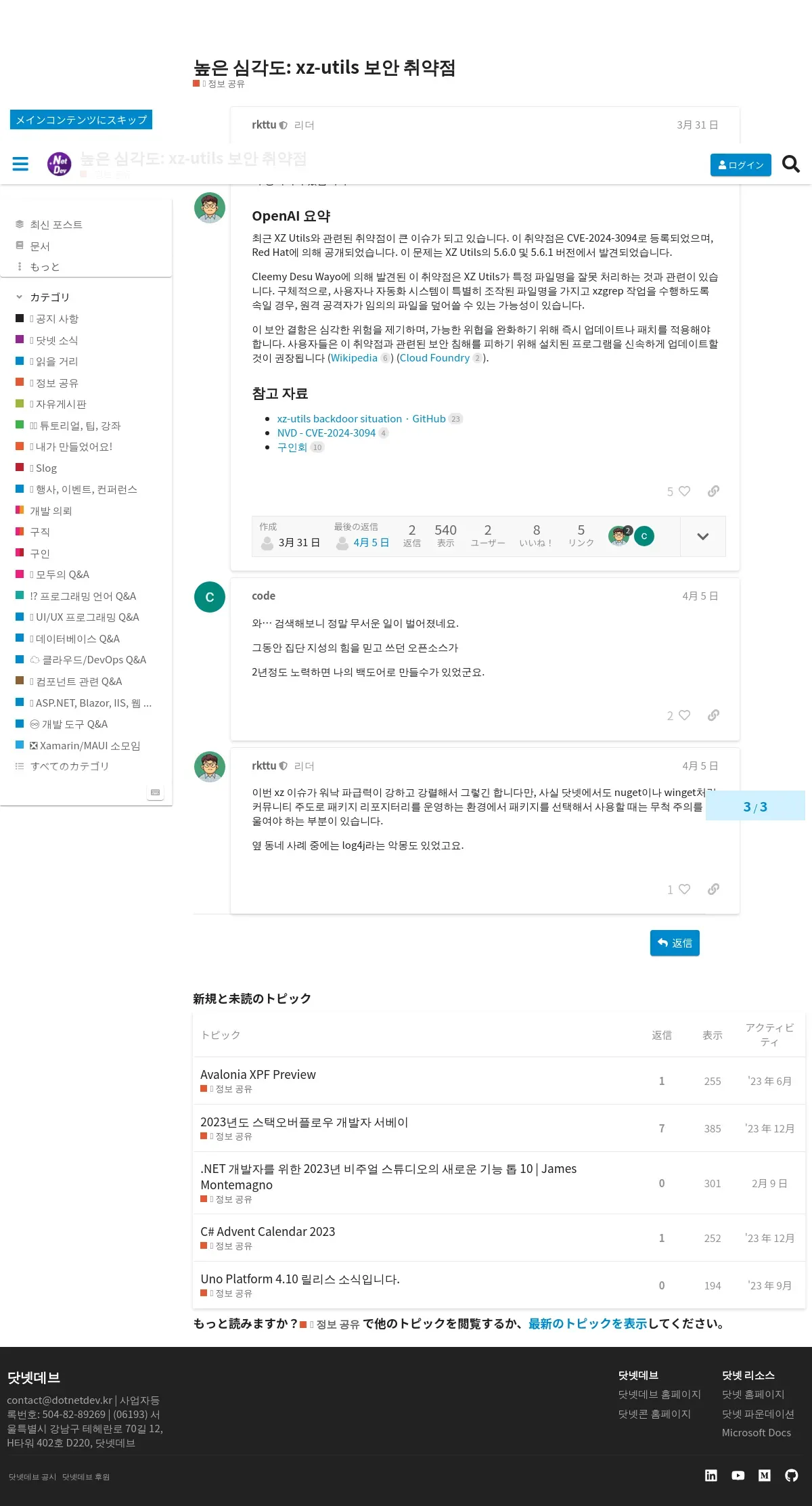Sort topics by 返信 column header

click(x=662, y=1036)
